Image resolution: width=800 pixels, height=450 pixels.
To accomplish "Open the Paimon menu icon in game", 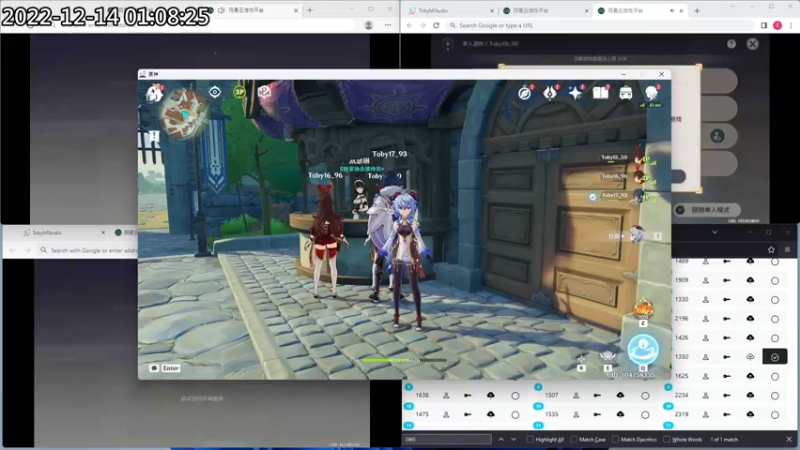I will click(154, 93).
